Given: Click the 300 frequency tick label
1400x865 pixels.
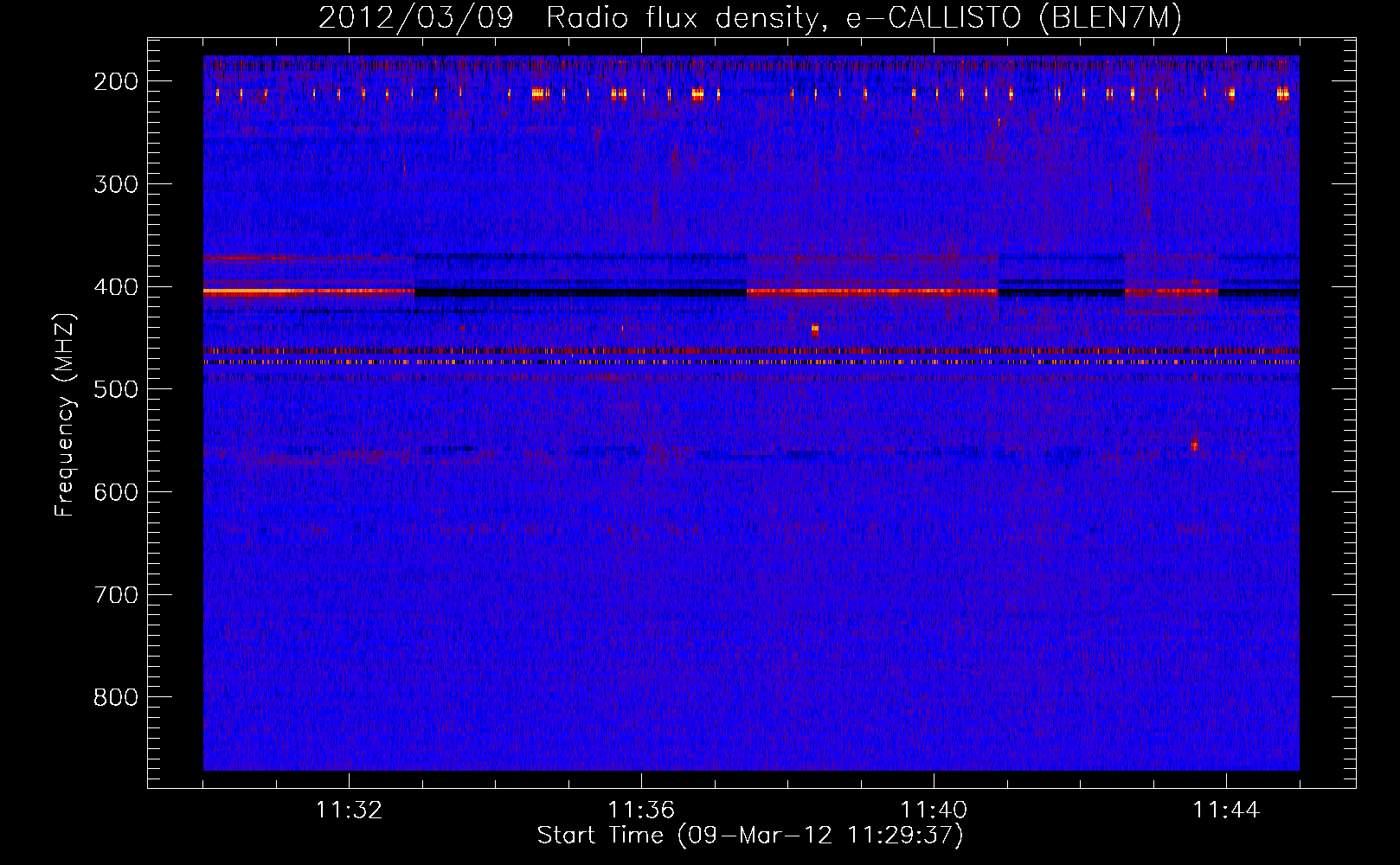Looking at the screenshot, I should 116,184.
